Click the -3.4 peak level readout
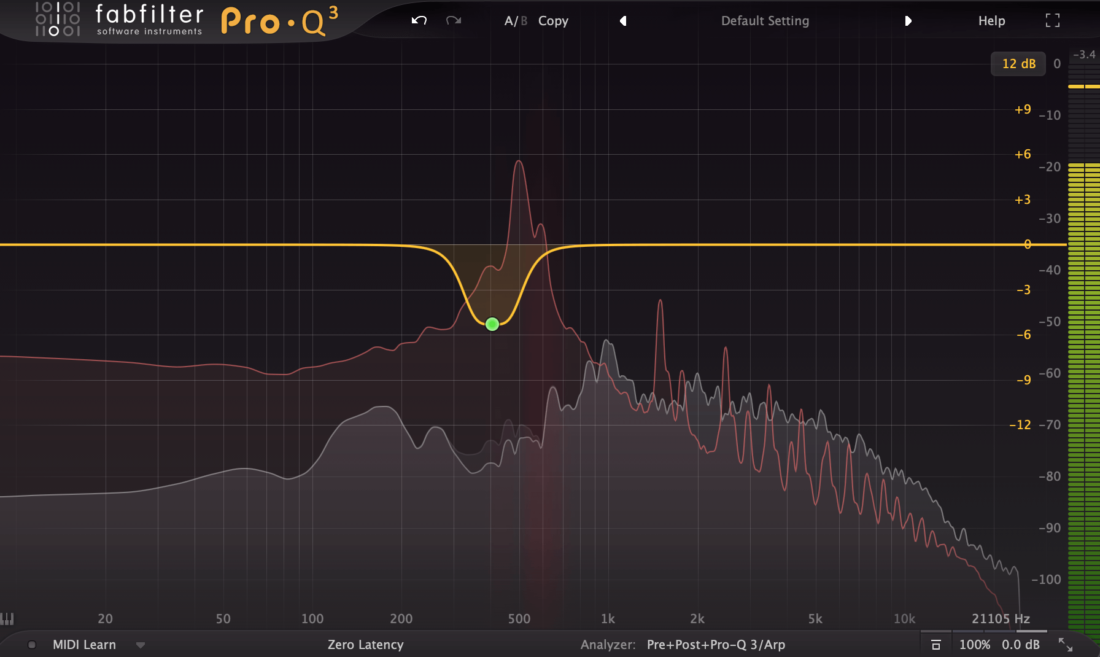The width and height of the screenshot is (1100, 657). (1084, 55)
